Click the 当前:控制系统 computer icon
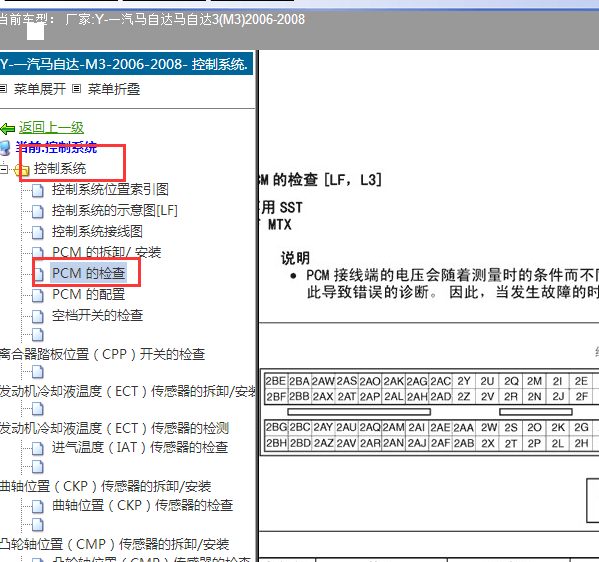Image resolution: width=599 pixels, height=562 pixels. 5,148
